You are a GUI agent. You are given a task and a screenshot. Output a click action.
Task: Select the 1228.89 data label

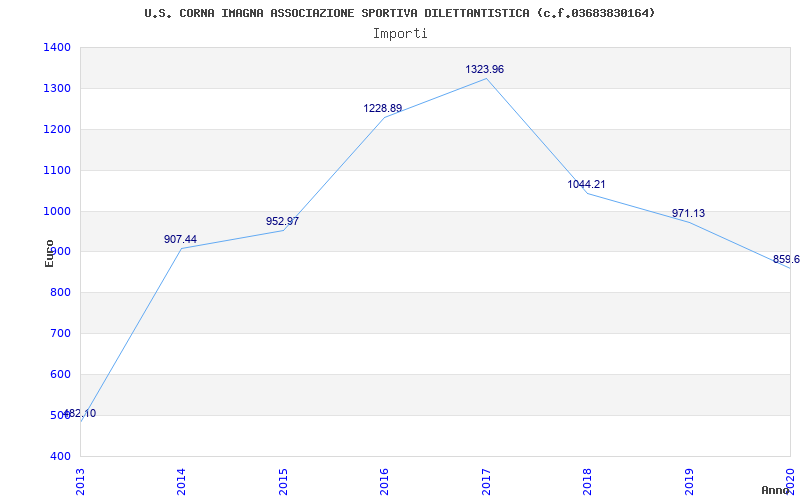pos(383,108)
